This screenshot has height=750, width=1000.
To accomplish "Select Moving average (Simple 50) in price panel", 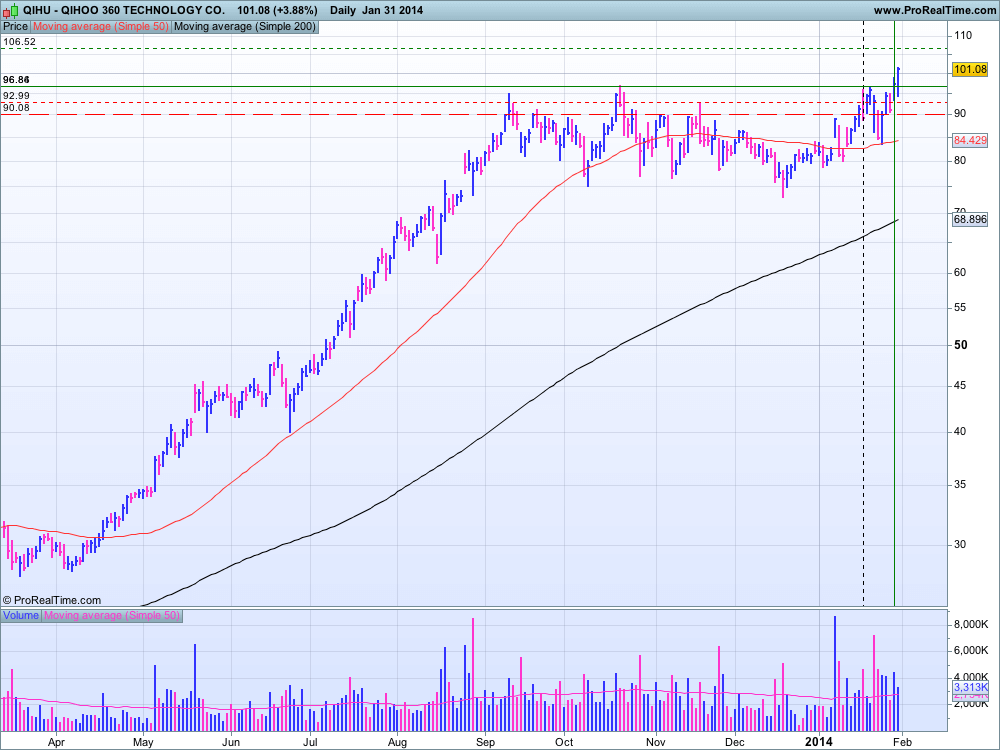I will pos(101,27).
